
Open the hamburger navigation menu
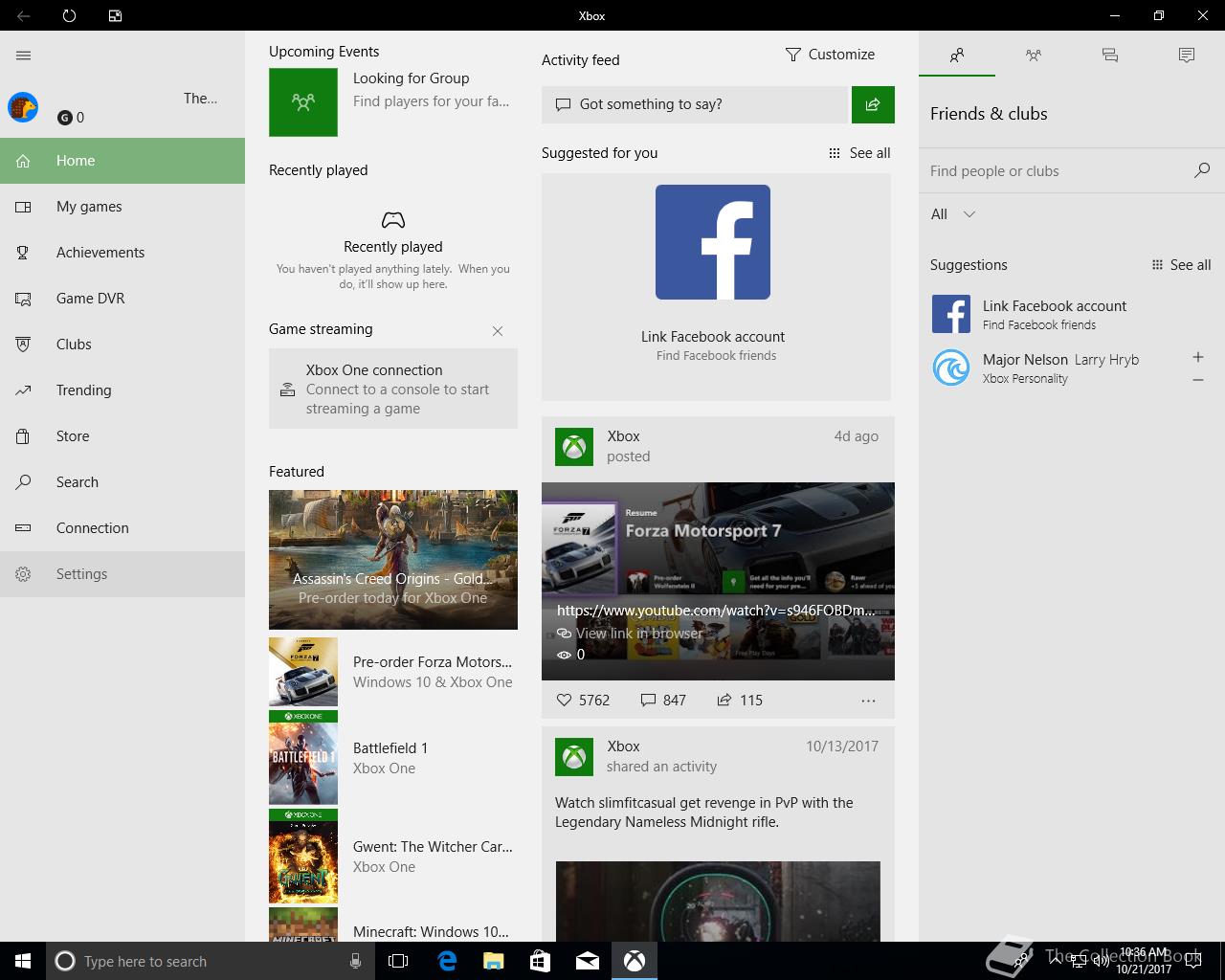(24, 56)
